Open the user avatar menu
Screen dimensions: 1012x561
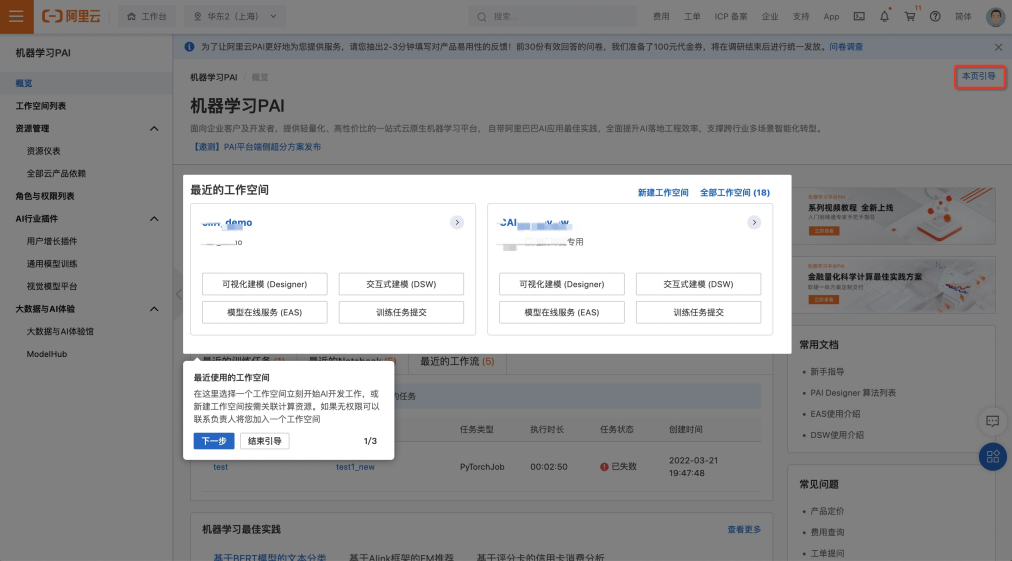(x=995, y=17)
